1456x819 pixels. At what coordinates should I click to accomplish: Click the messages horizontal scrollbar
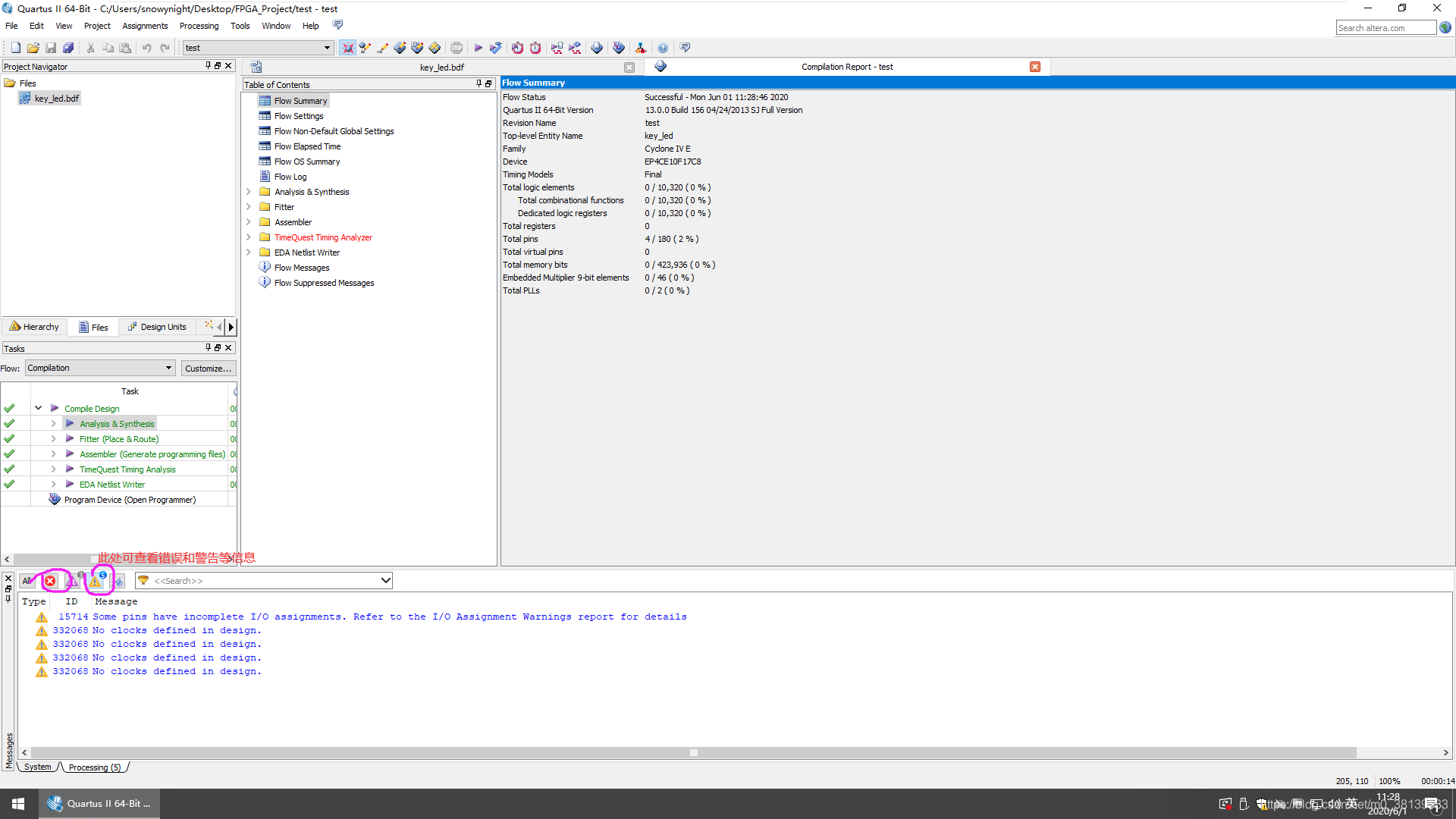(692, 753)
